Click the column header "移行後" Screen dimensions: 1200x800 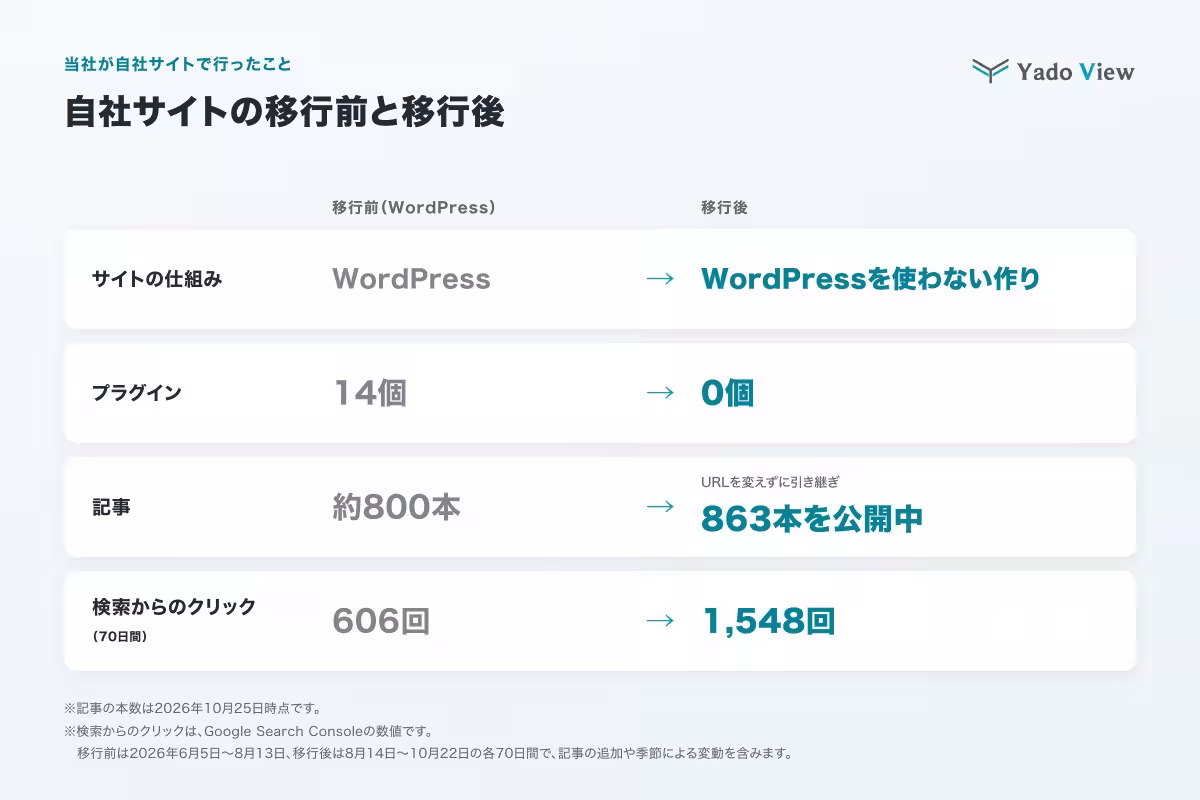point(725,208)
